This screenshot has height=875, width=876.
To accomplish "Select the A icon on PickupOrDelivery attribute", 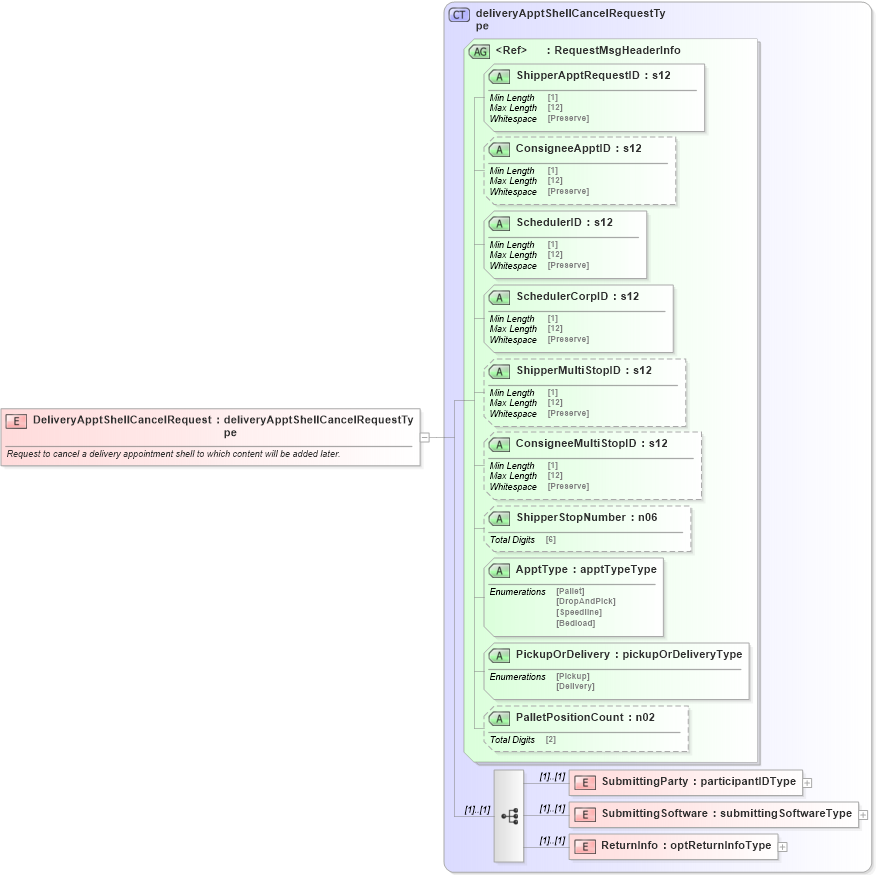I will tap(499, 656).
